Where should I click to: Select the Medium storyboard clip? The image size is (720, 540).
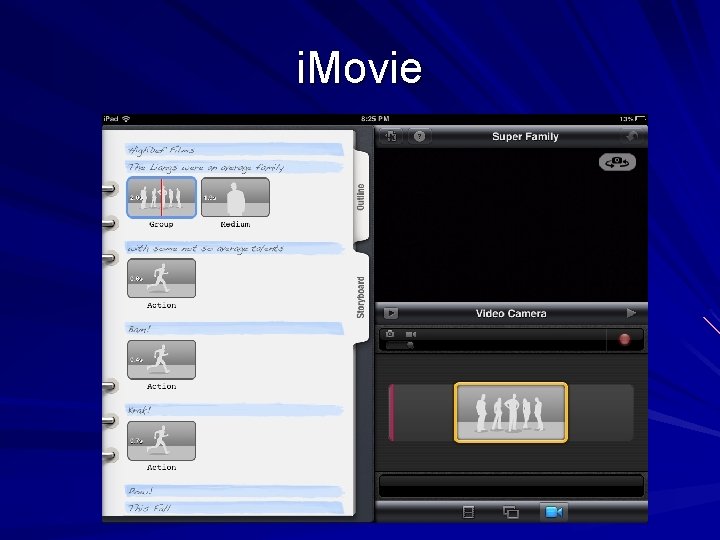tap(235, 197)
